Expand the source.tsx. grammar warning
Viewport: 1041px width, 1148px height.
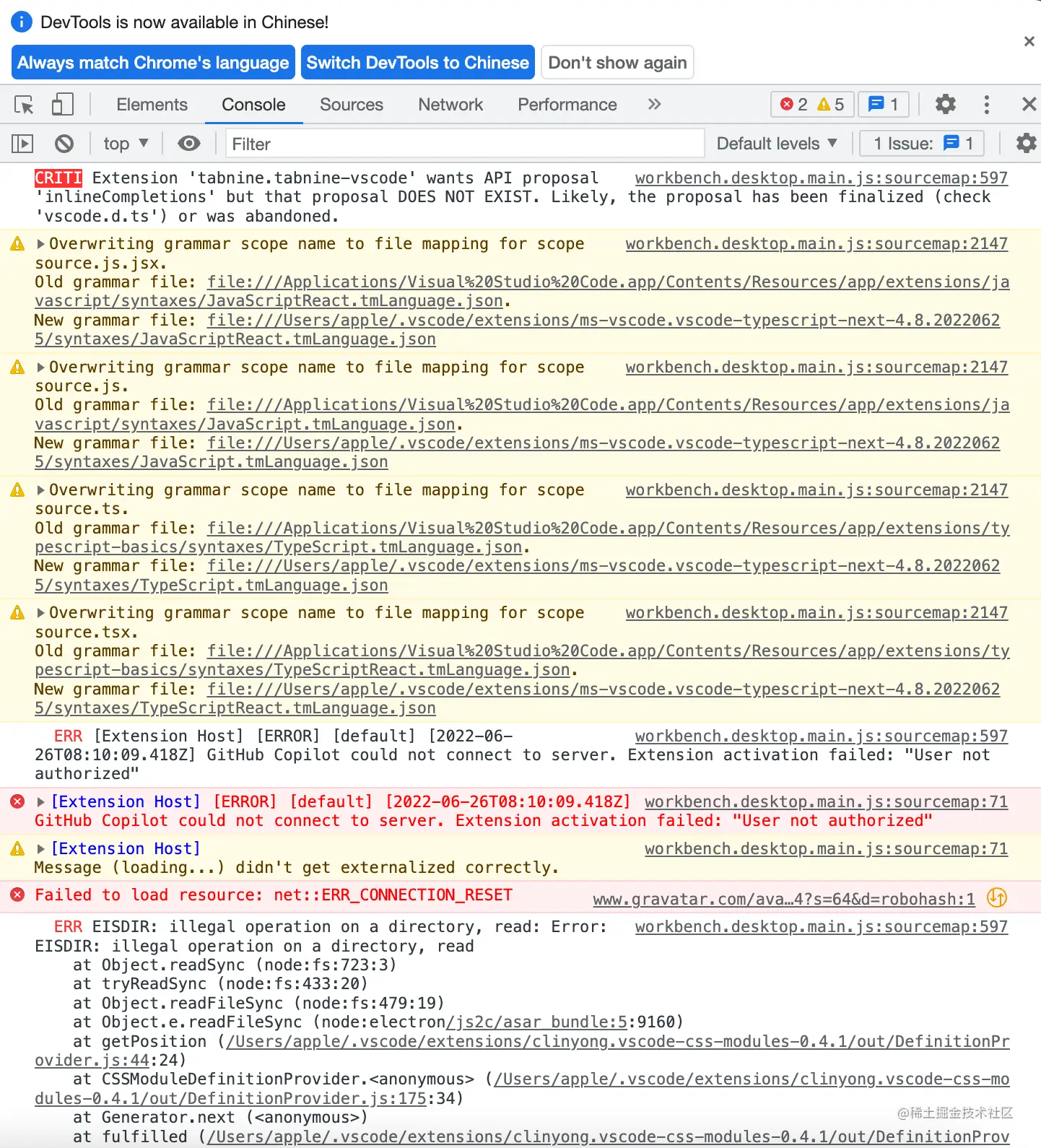pyautogui.click(x=40, y=613)
